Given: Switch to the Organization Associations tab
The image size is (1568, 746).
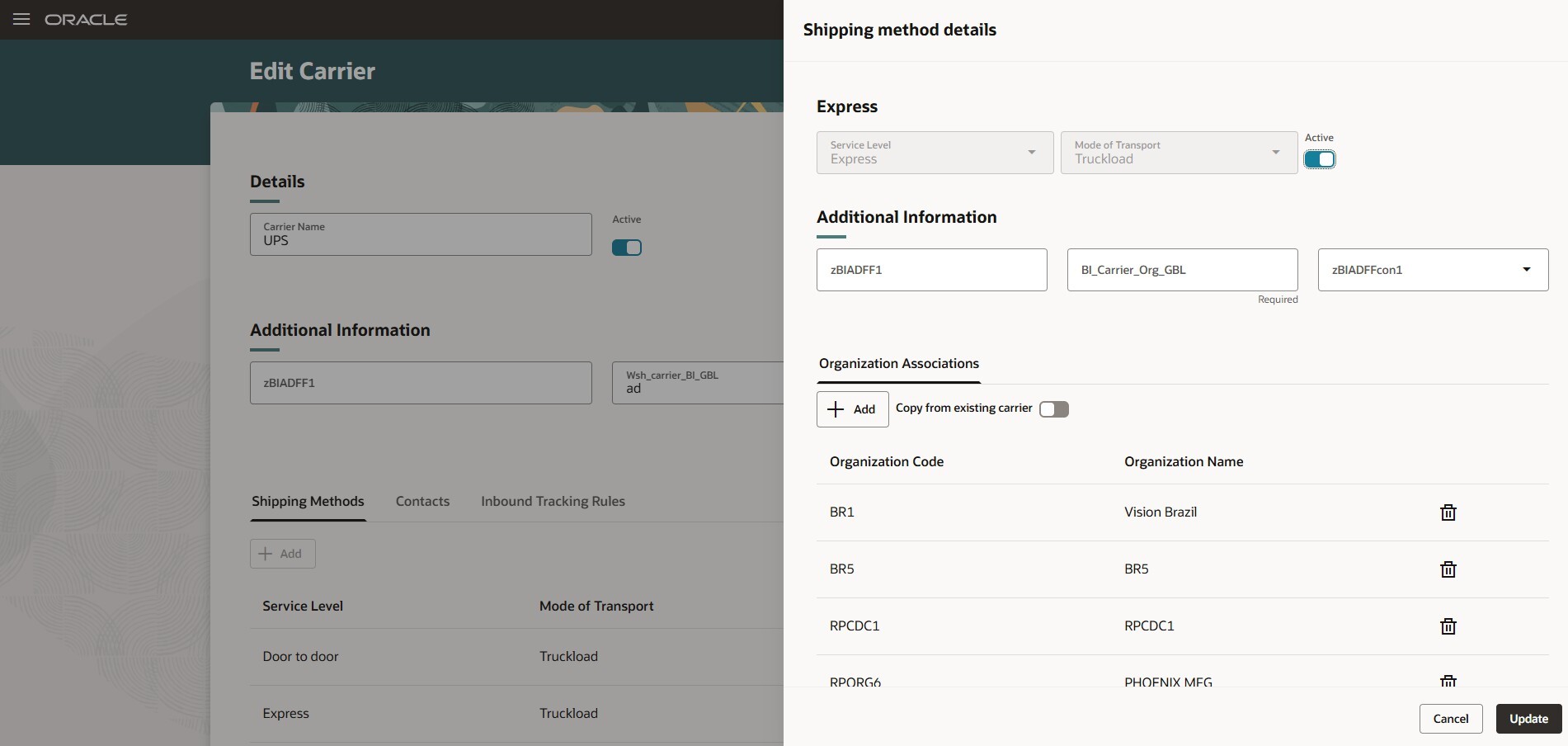Looking at the screenshot, I should point(898,364).
